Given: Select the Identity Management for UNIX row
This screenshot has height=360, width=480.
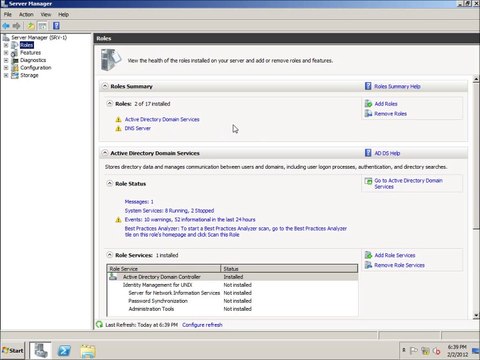Looking at the screenshot, I should pos(232,285).
